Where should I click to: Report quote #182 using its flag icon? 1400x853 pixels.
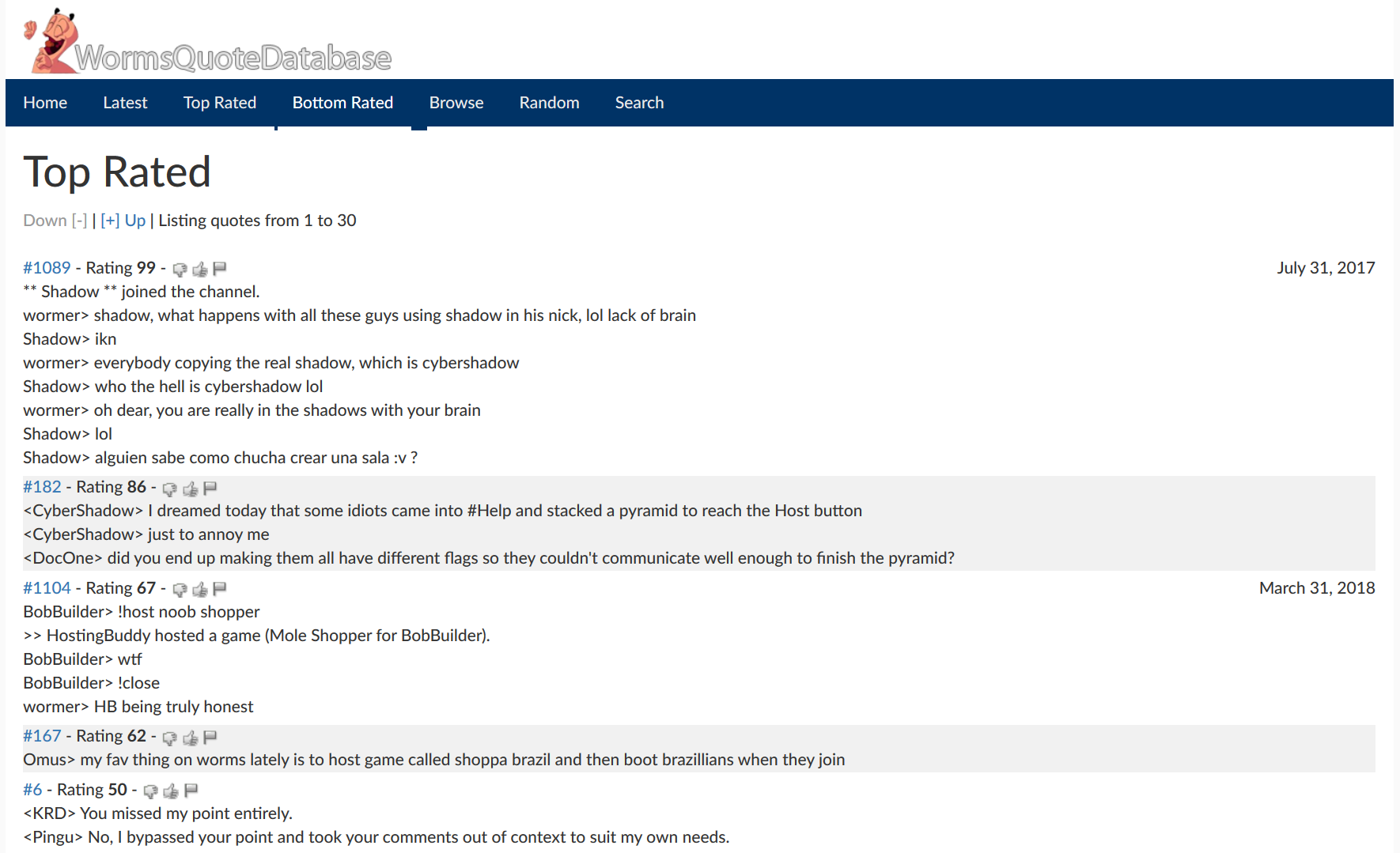(210, 488)
